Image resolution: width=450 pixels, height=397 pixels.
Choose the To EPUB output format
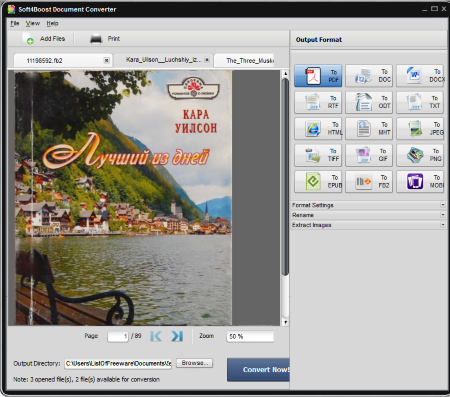(318, 182)
